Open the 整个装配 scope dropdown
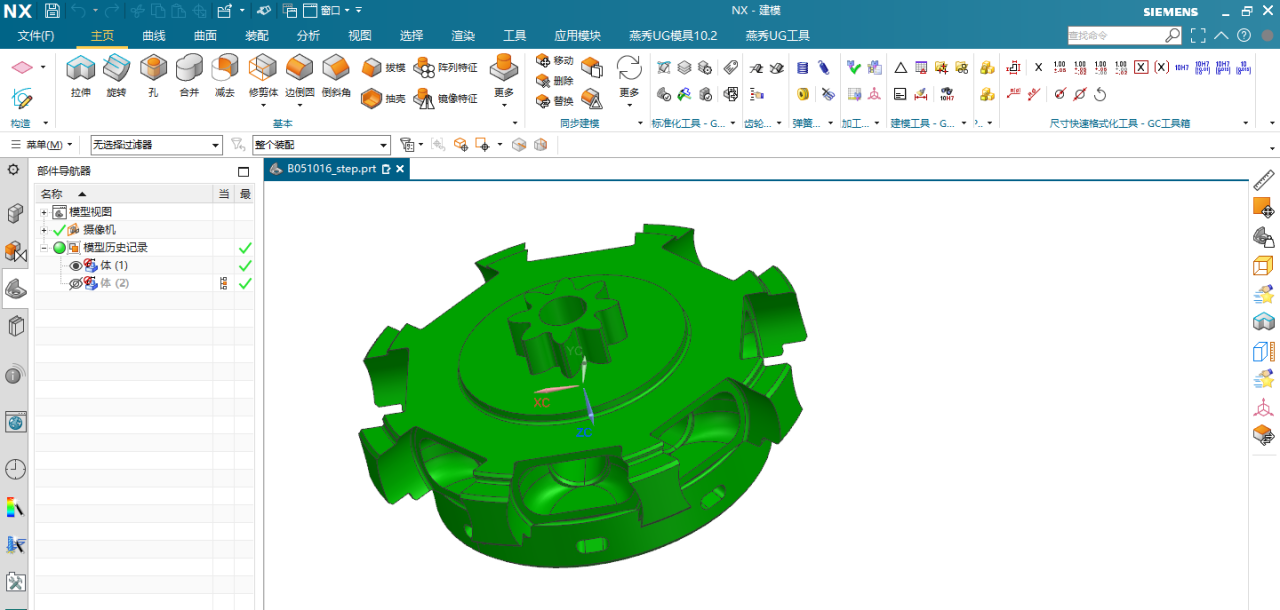 [x=320, y=145]
